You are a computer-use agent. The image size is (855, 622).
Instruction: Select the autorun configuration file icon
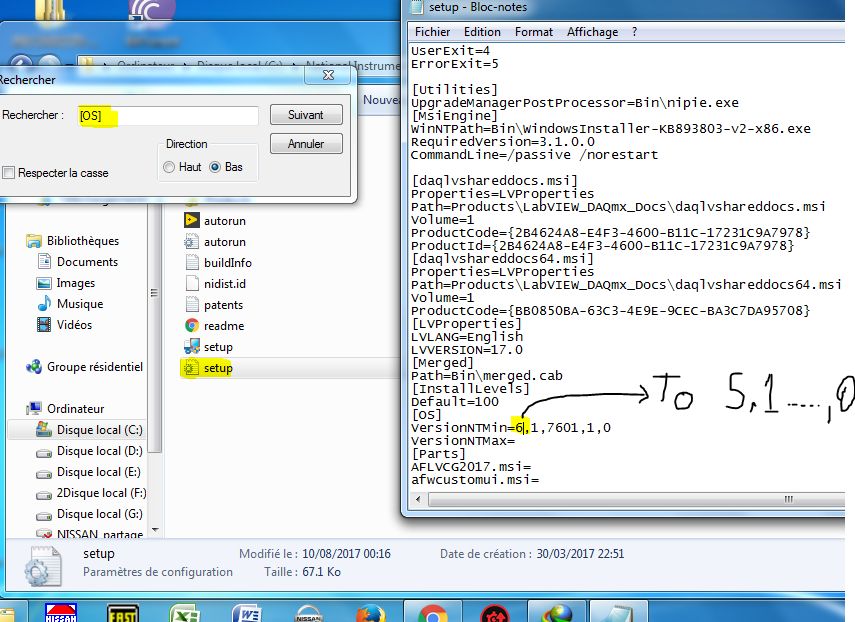point(191,241)
